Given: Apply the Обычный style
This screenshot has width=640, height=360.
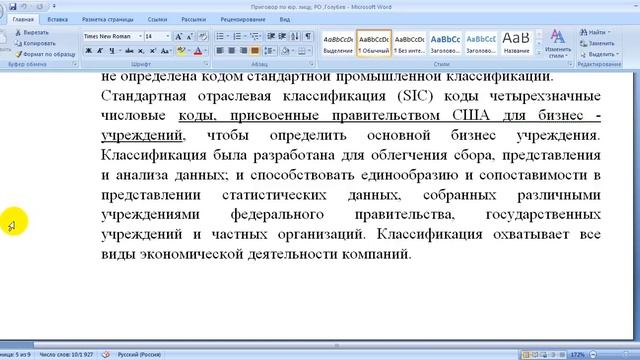Looking at the screenshot, I should 374,44.
